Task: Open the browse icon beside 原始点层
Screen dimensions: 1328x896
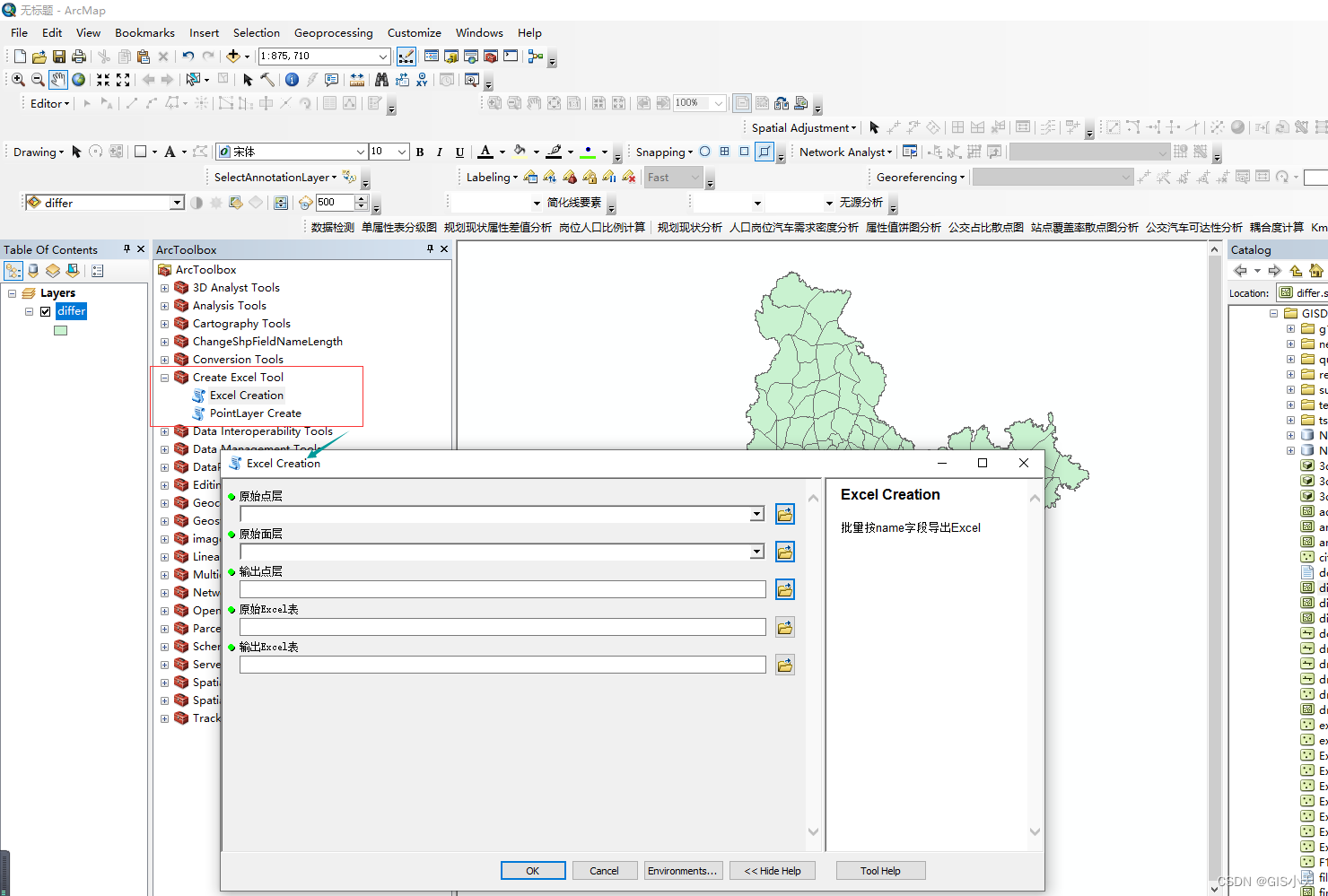Action: click(x=784, y=514)
